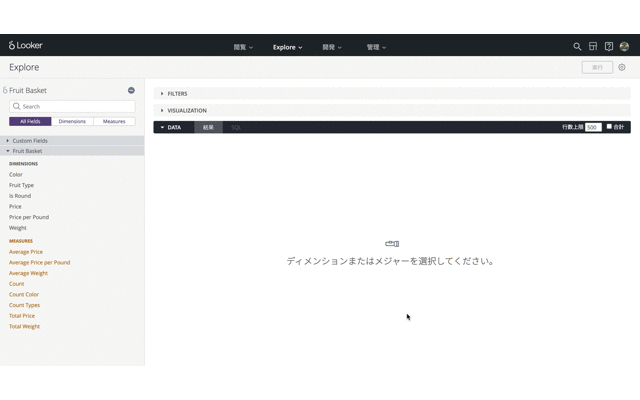Open the marketplace icon in the top bar
The width and height of the screenshot is (640, 400).
tap(593, 46)
